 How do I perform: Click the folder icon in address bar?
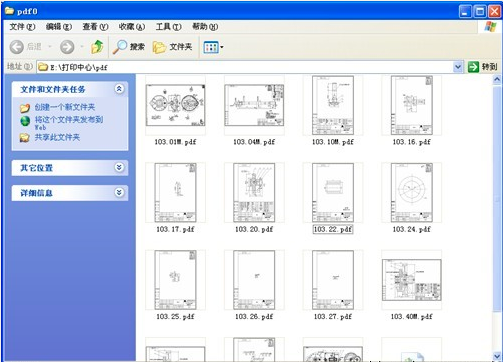(43, 67)
